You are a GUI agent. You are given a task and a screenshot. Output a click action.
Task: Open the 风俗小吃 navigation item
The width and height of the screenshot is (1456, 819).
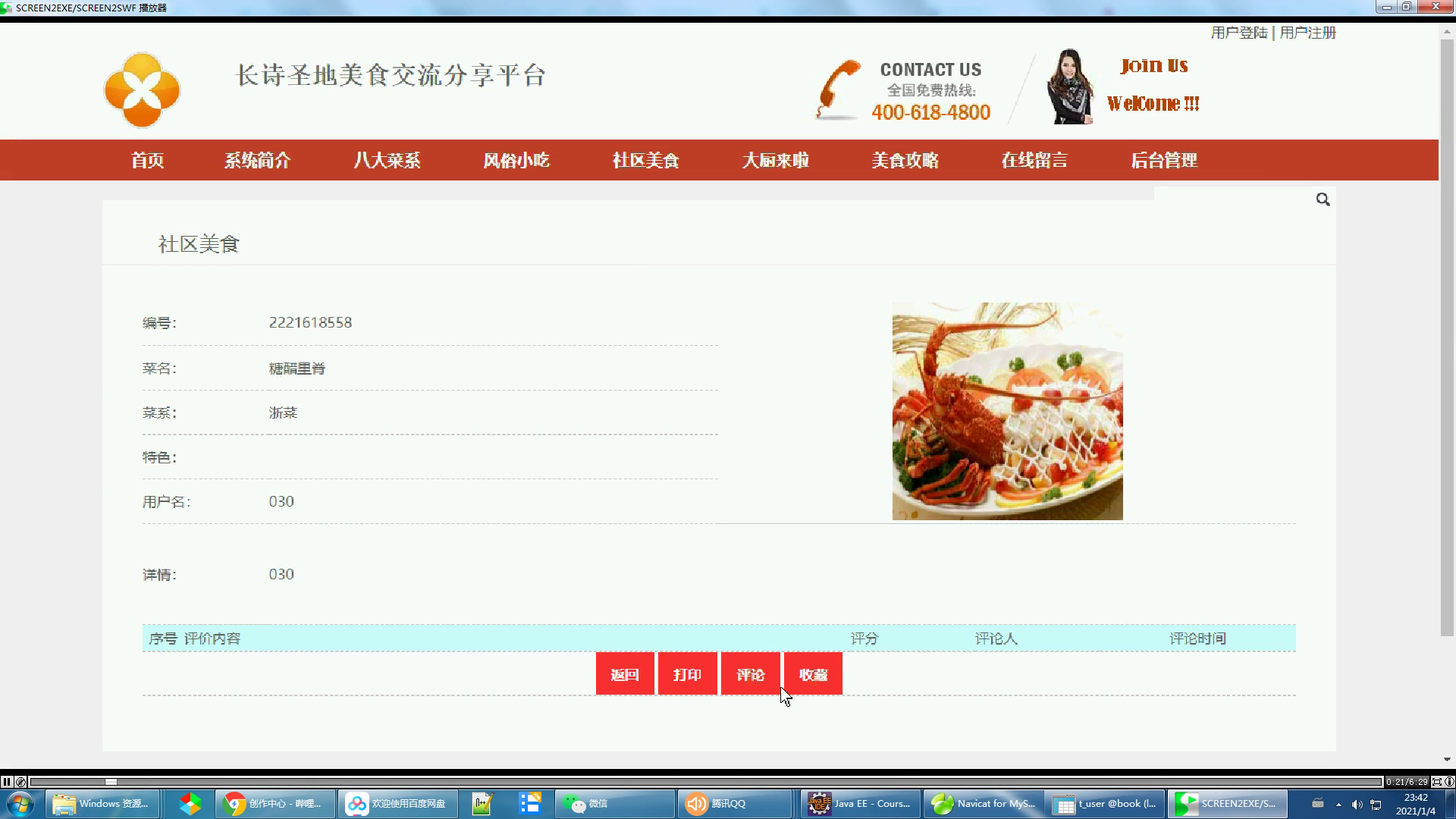pos(516,160)
